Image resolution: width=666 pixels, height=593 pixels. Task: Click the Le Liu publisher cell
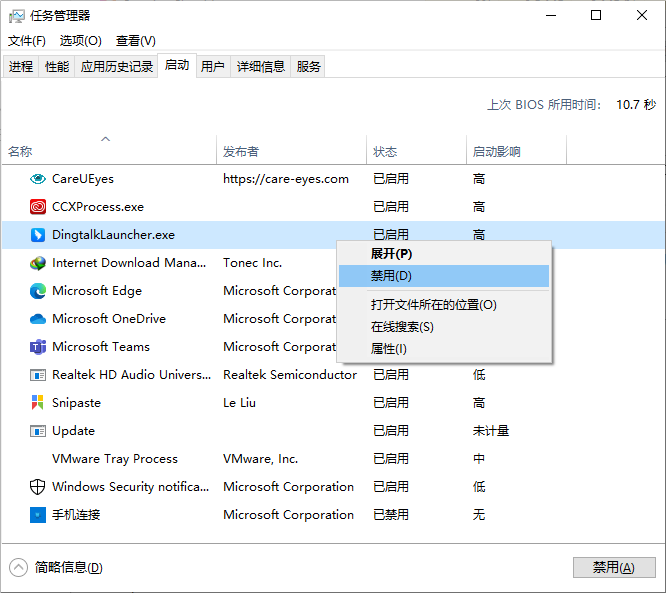pos(240,403)
